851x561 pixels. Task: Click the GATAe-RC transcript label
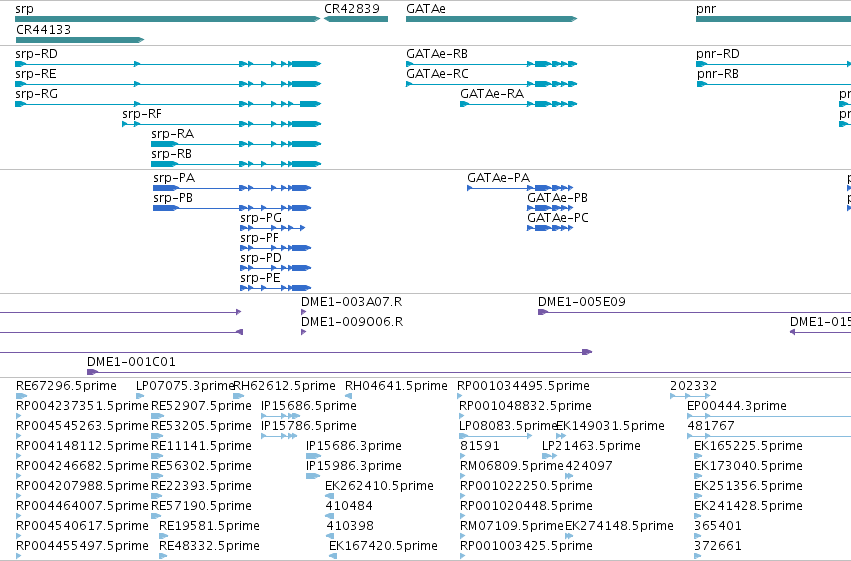pyautogui.click(x=437, y=74)
